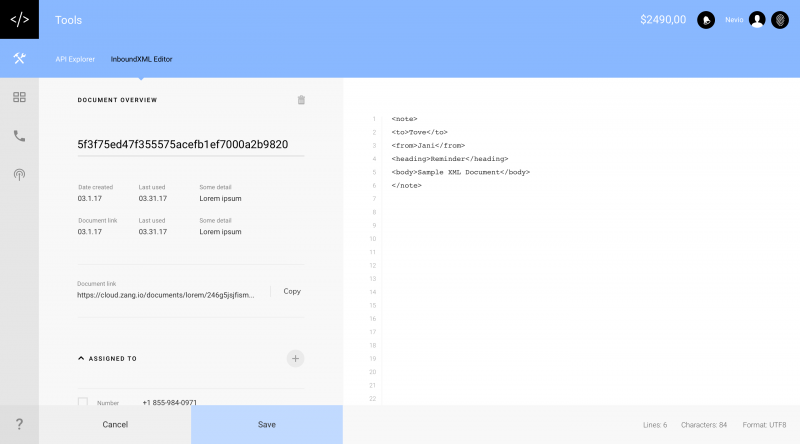Select the InboundXML Editor tab
The height and width of the screenshot is (444, 800).
pos(141,59)
